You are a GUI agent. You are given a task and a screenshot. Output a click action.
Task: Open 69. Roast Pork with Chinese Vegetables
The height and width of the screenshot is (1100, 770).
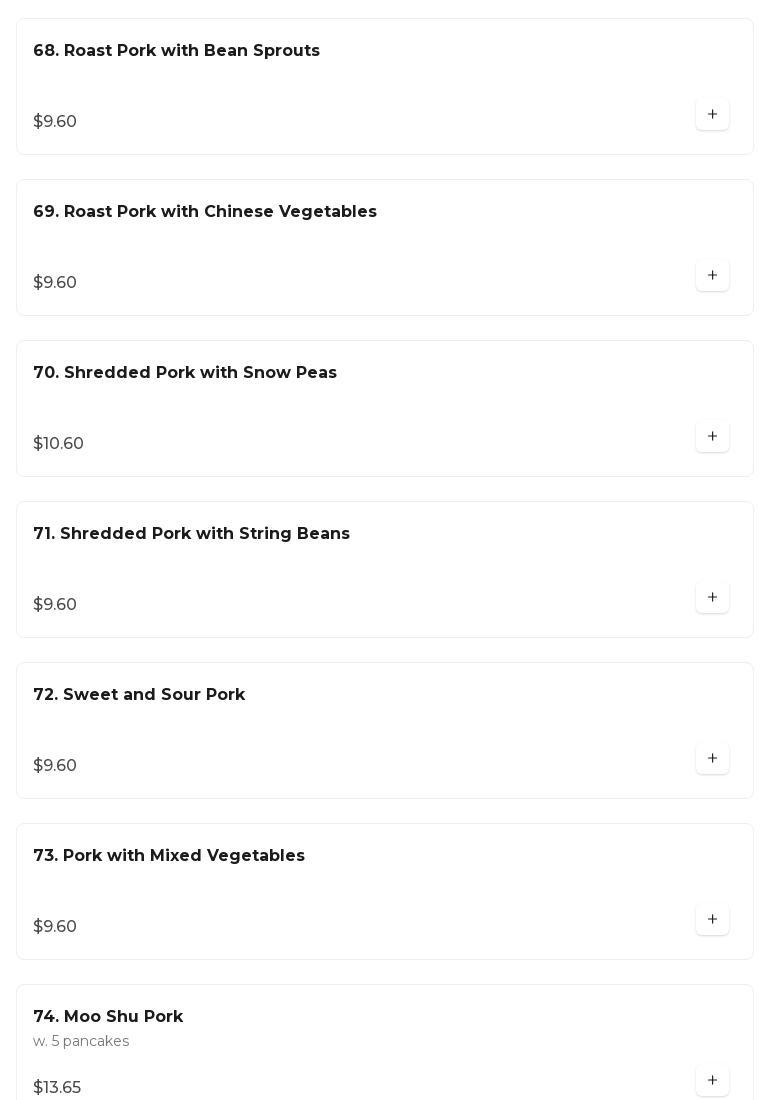tap(205, 212)
